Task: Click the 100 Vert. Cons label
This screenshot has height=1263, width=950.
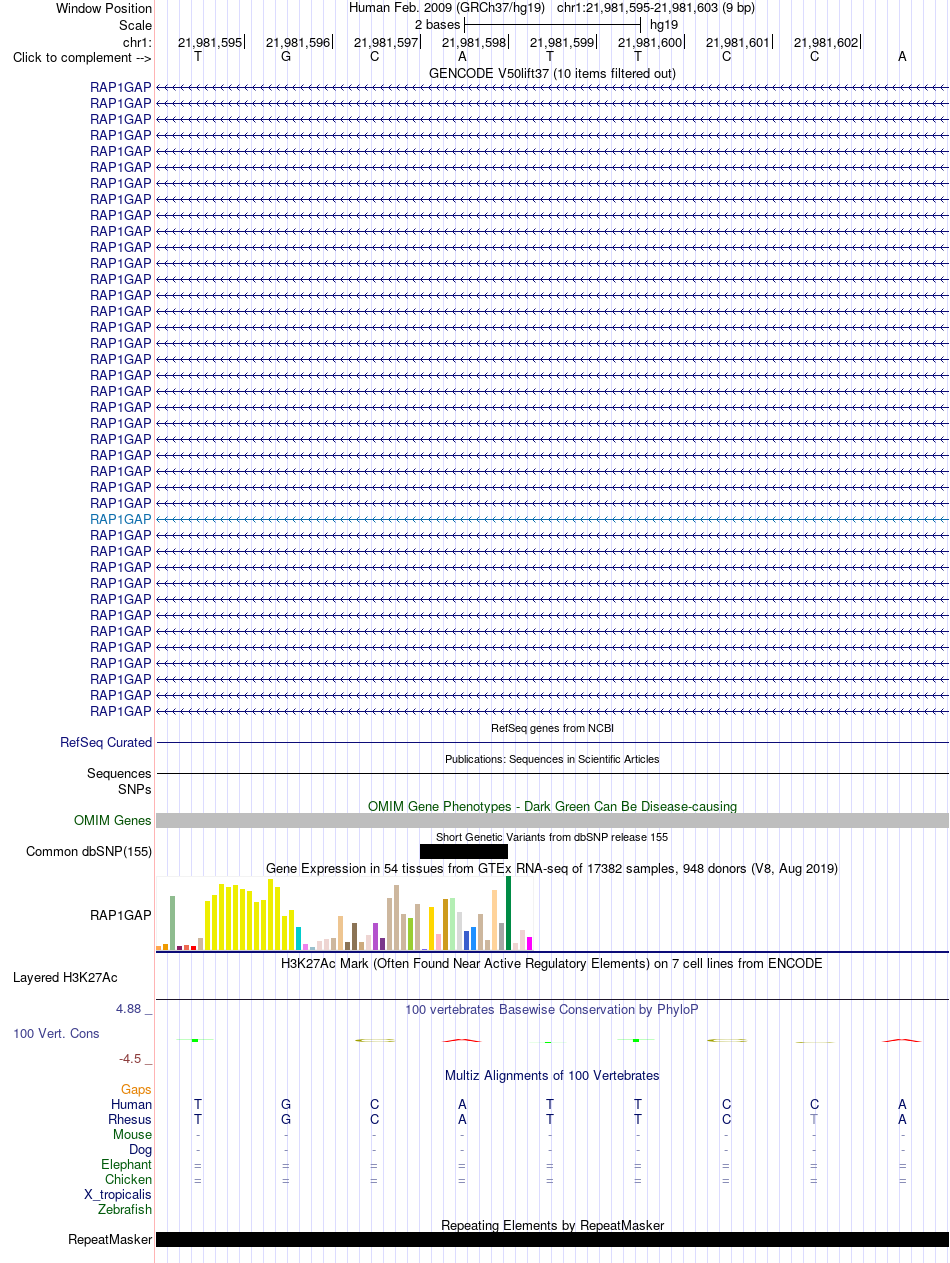Action: (x=57, y=1033)
